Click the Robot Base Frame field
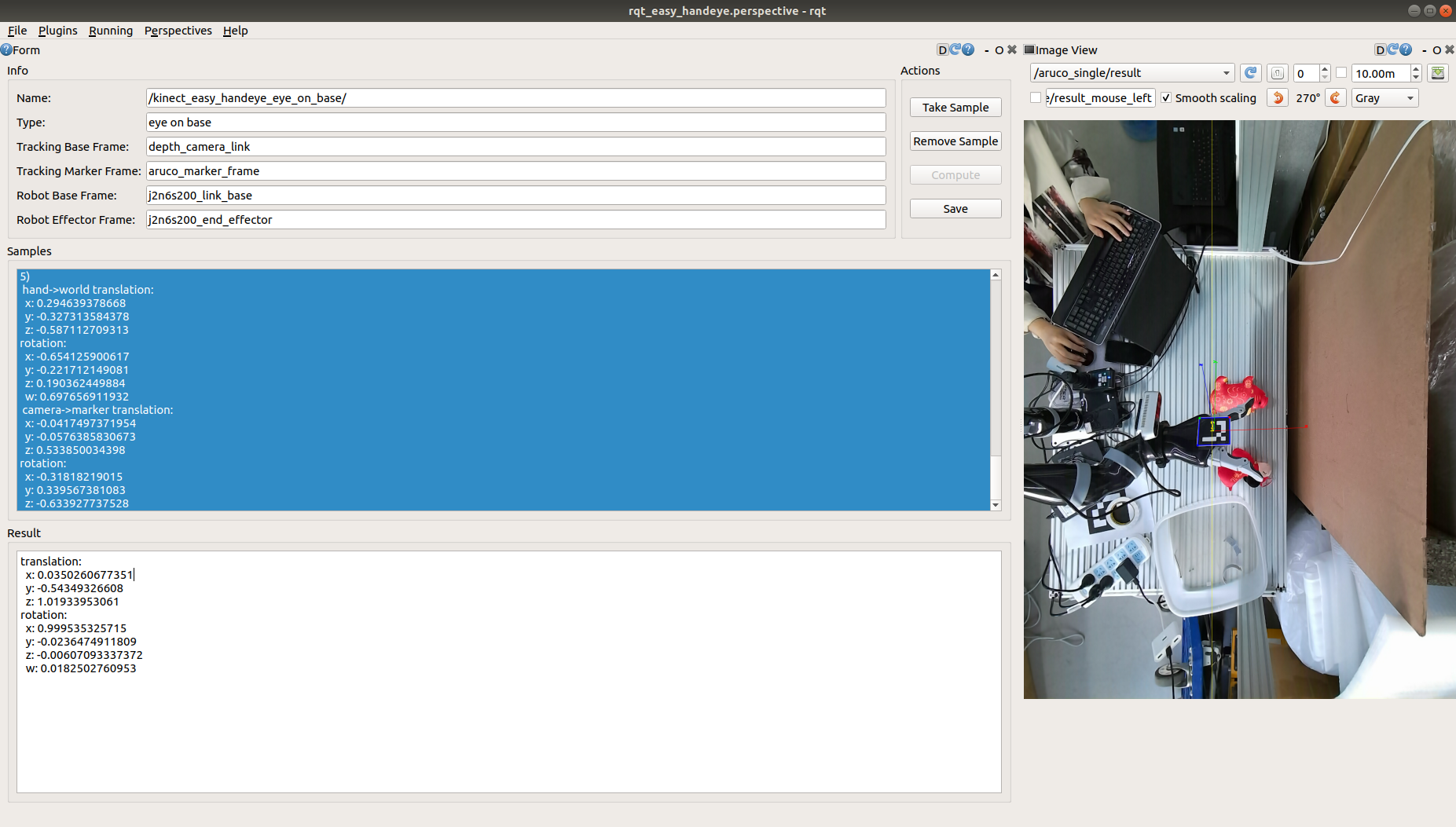The height and width of the screenshot is (827, 1456). point(515,196)
